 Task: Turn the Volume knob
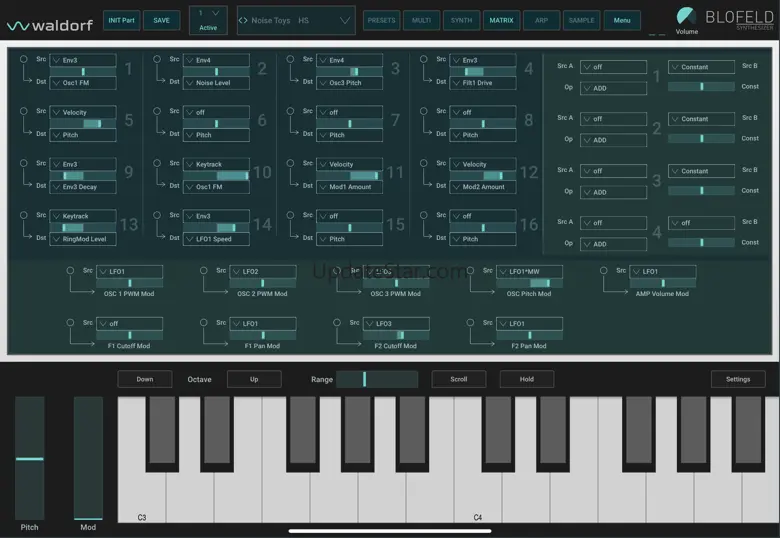point(686,16)
